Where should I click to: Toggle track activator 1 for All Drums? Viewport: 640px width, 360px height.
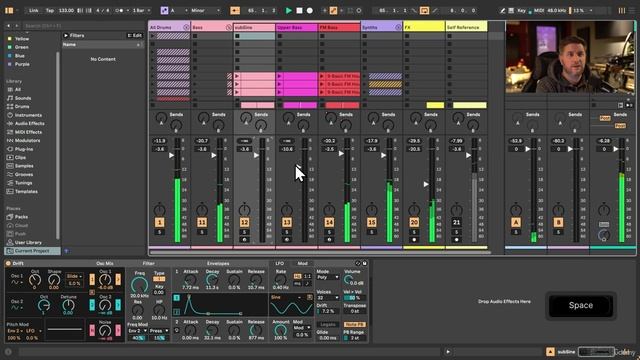(x=159, y=222)
